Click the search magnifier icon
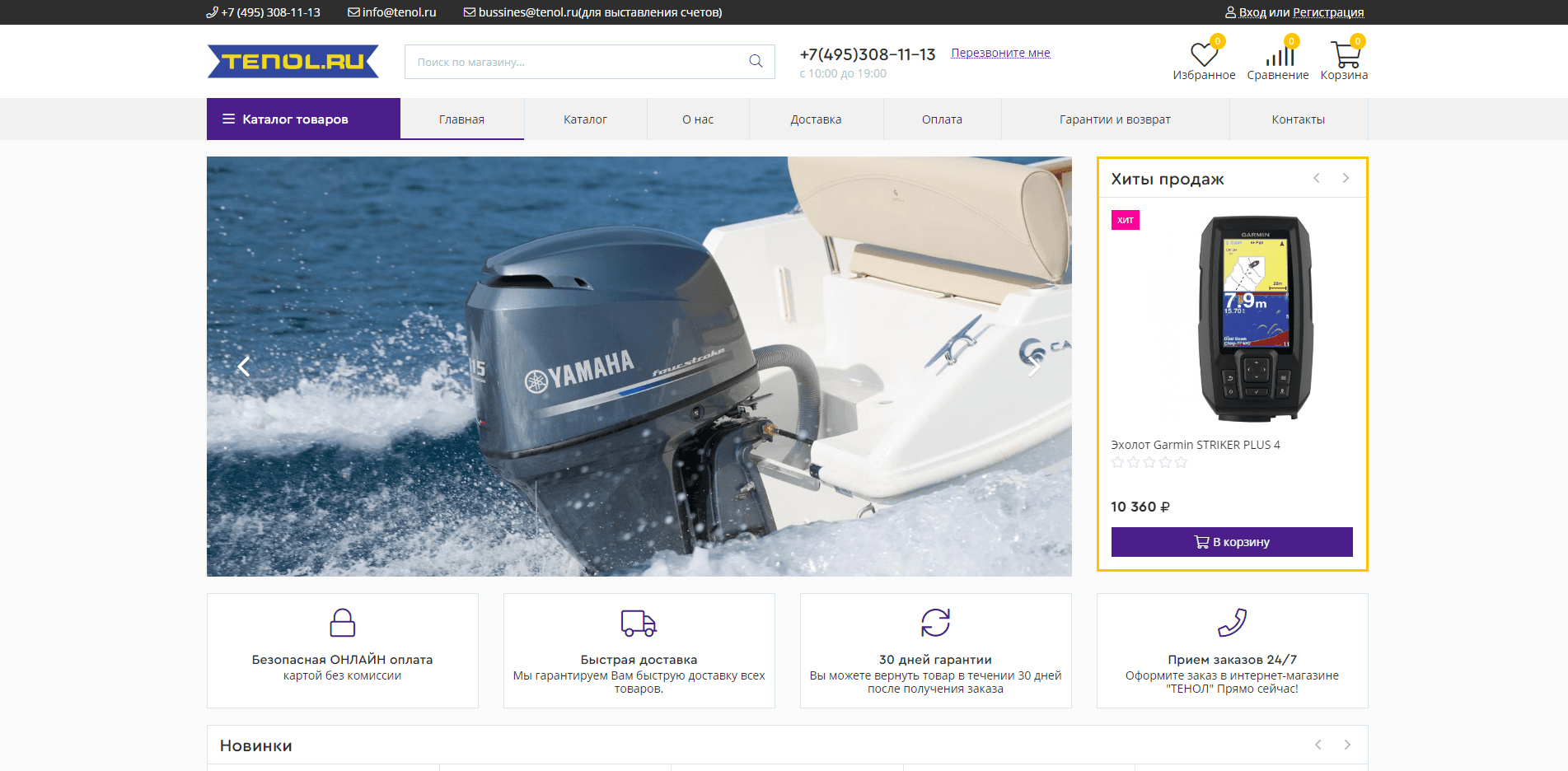This screenshot has height=771, width=1568. (755, 62)
